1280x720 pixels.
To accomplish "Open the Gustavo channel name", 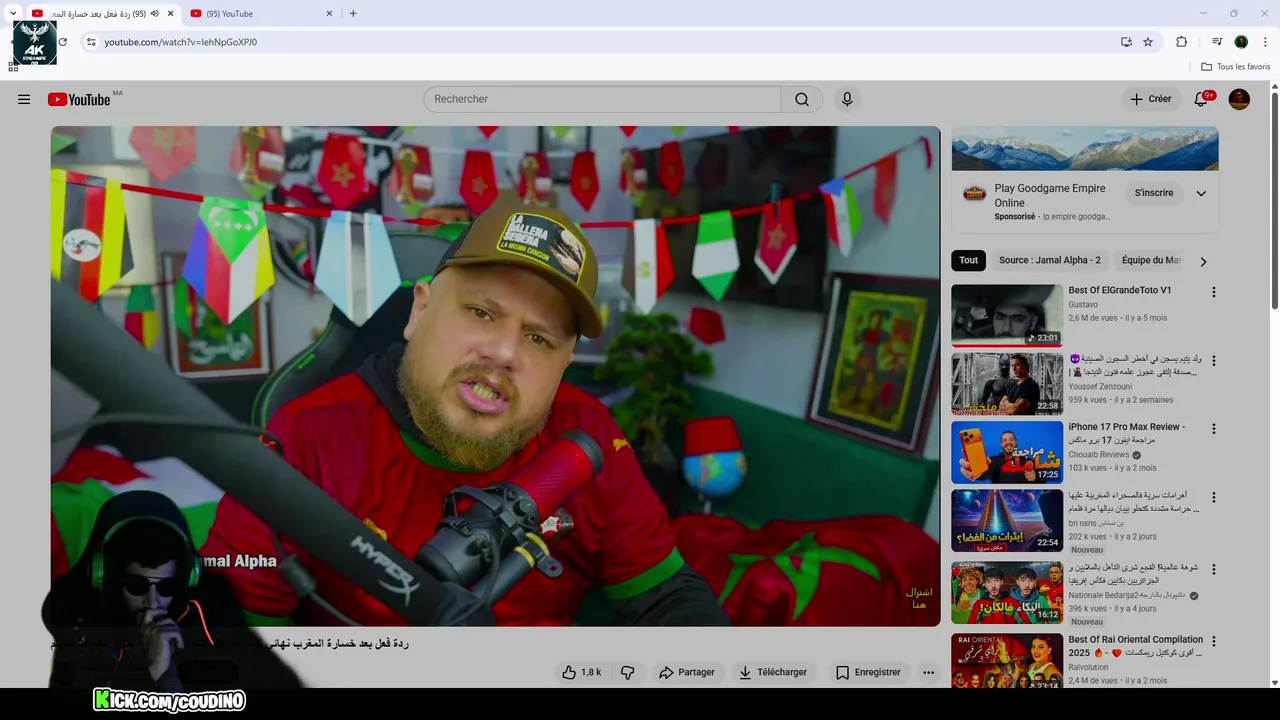I will click(1083, 304).
